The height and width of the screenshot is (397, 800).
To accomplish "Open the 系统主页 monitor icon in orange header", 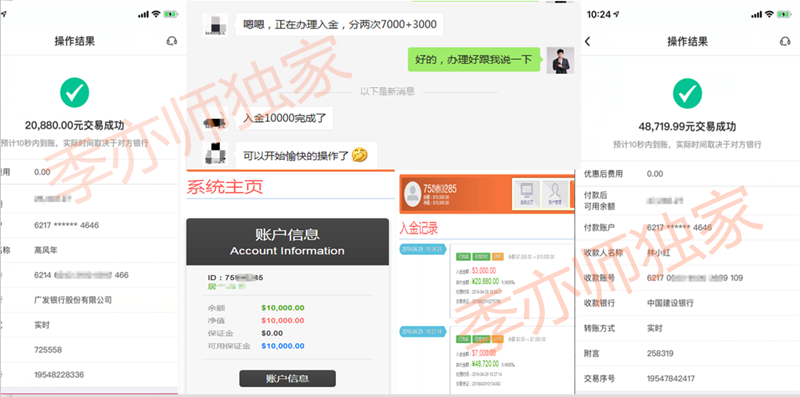I will coord(527,194).
